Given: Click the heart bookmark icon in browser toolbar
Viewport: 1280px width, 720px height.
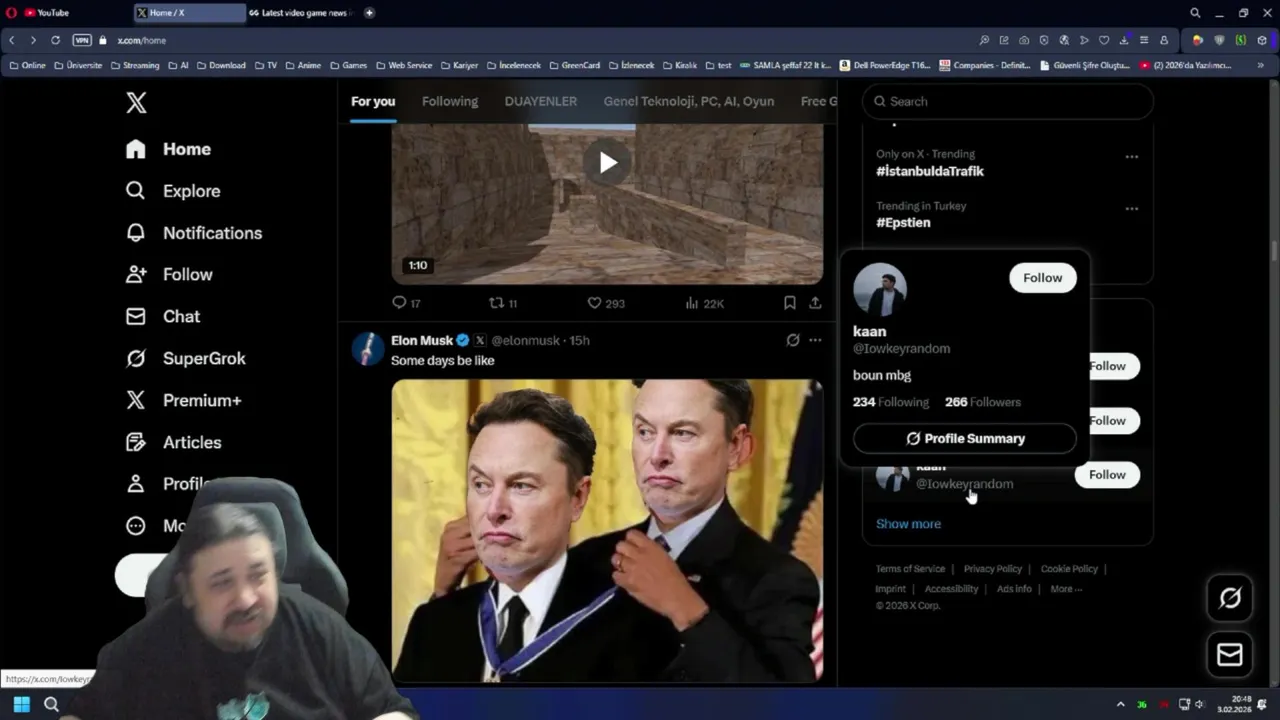Looking at the screenshot, I should pyautogui.click(x=1104, y=40).
